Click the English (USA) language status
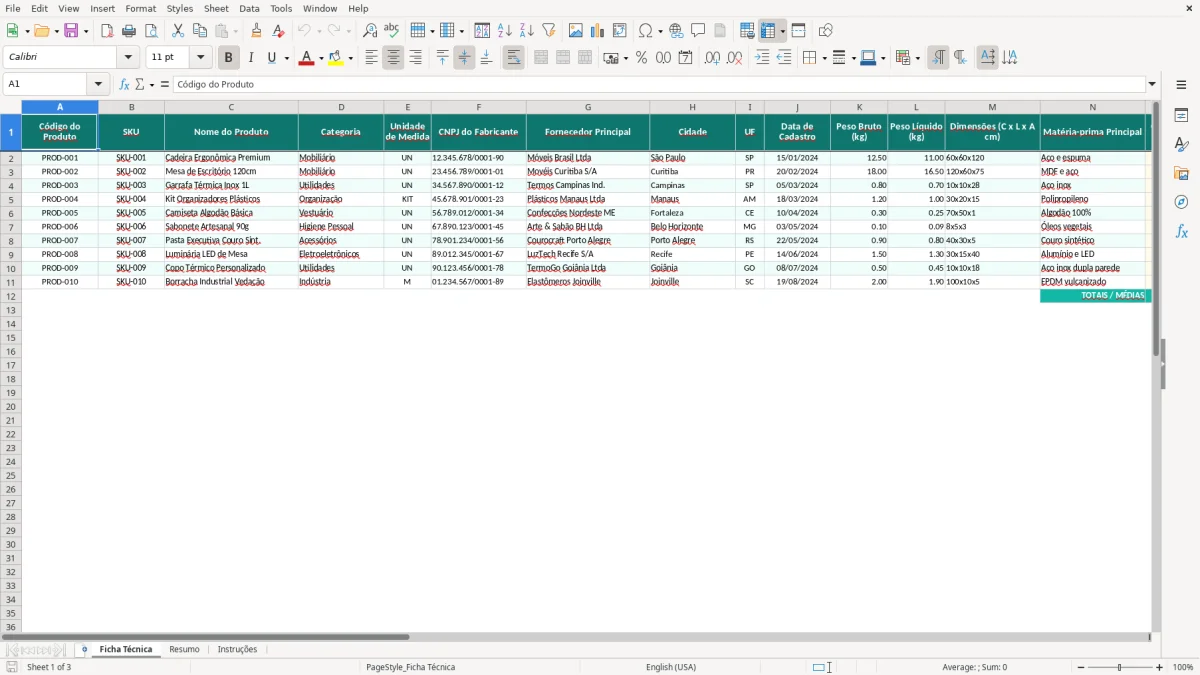 pos(671,667)
